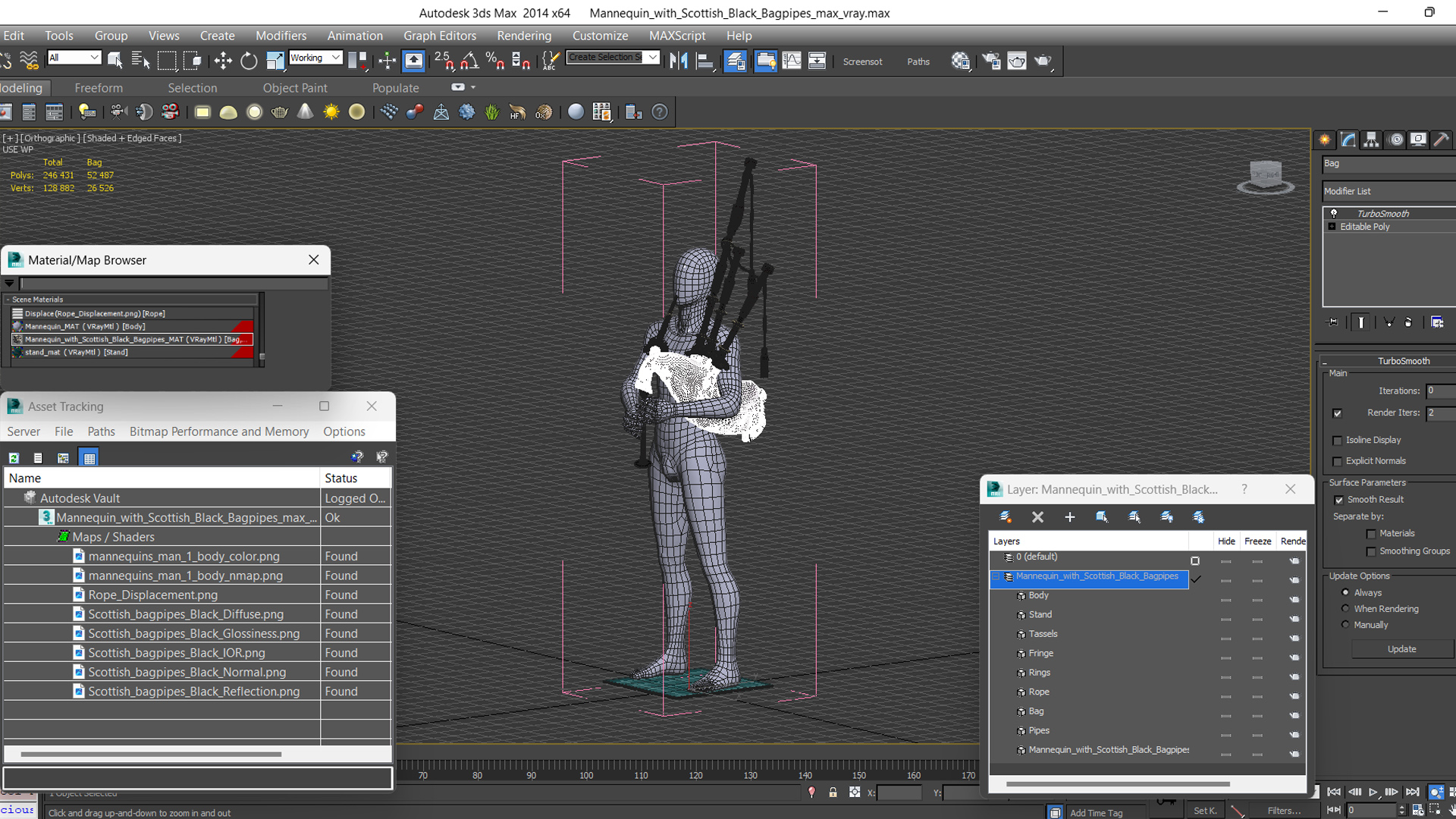Toggle Render Iters checkbox

tap(1337, 413)
